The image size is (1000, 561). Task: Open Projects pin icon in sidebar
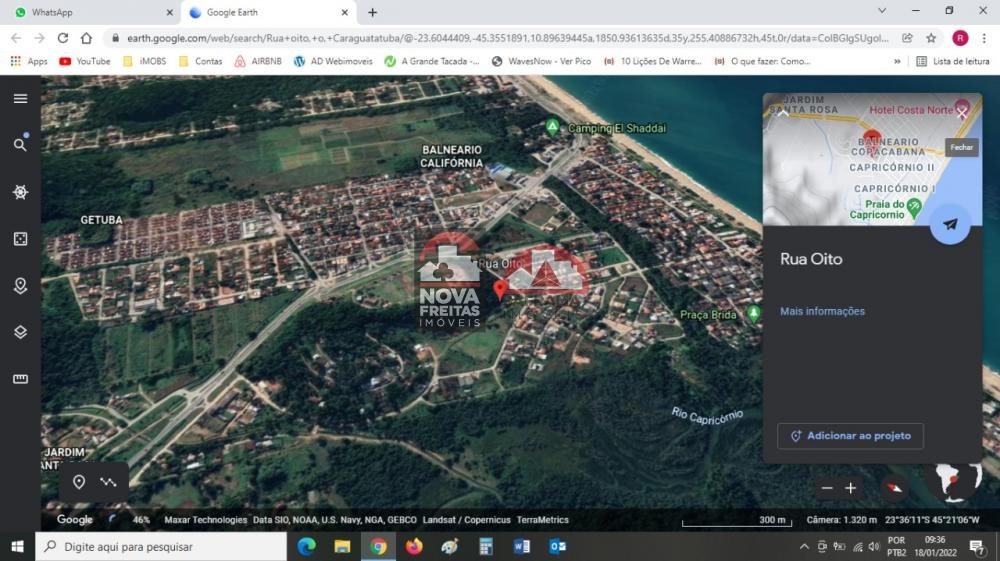[20, 286]
